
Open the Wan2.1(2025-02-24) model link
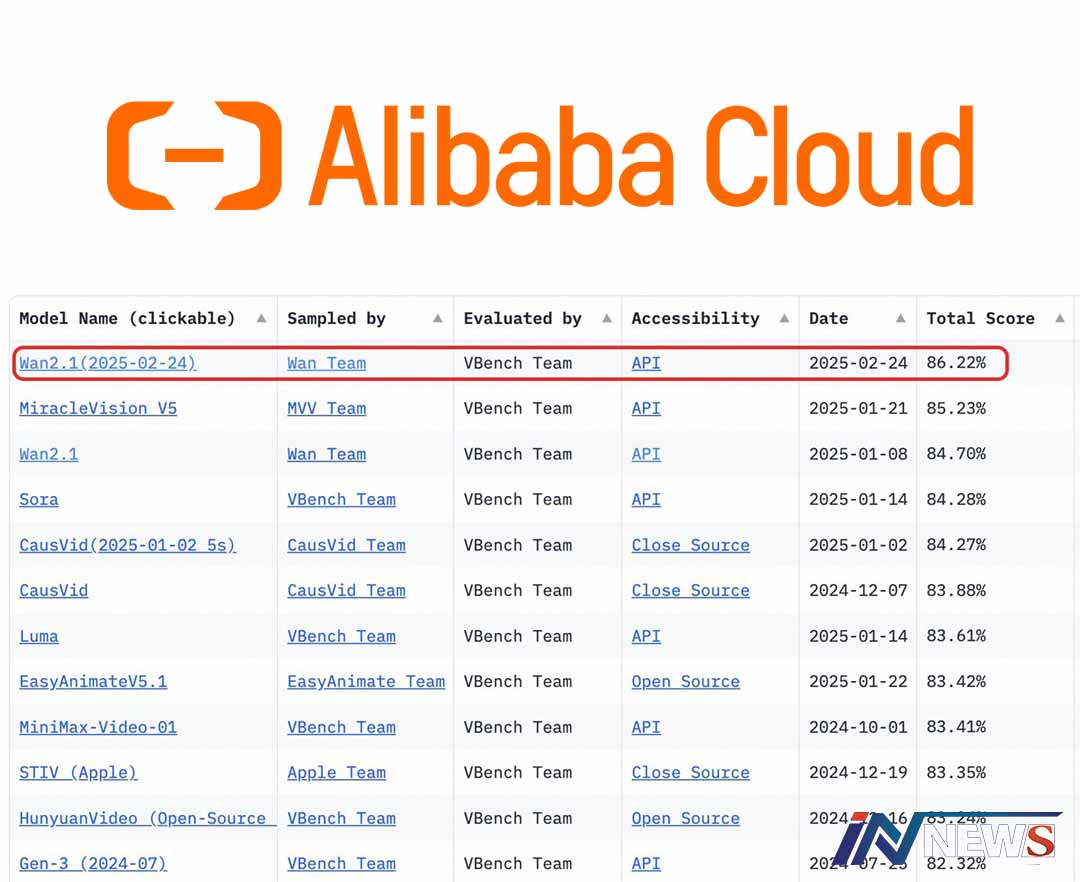pos(108,363)
